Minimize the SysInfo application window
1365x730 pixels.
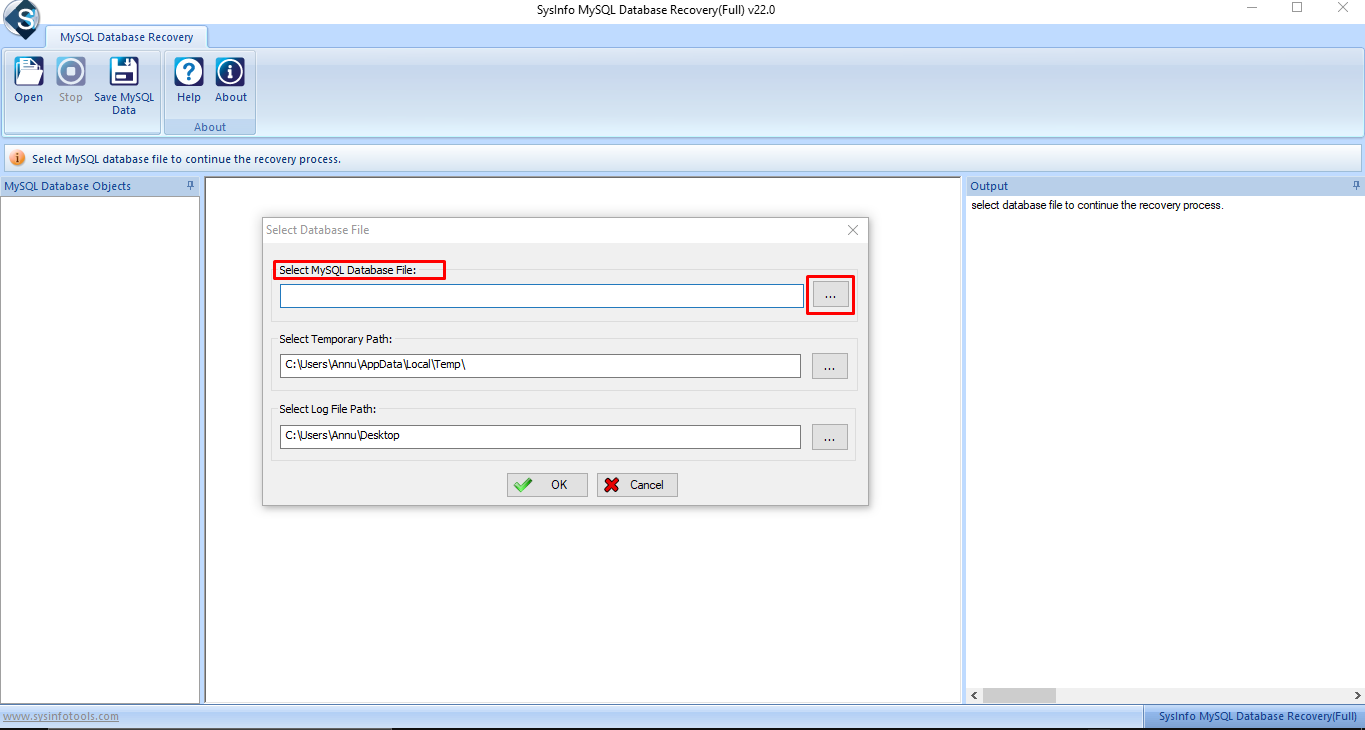1251,8
